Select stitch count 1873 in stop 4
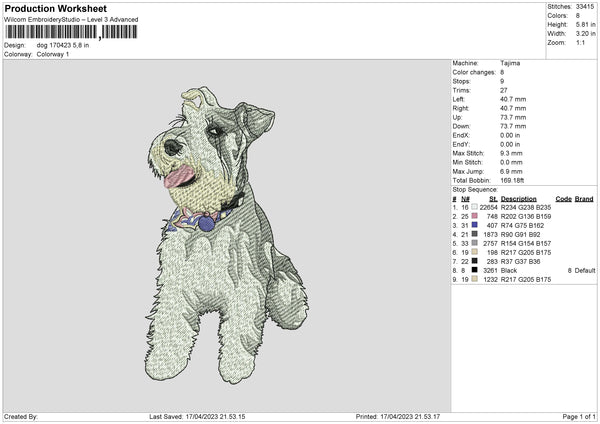Viewport: 600px width, 424px height. tap(491, 235)
